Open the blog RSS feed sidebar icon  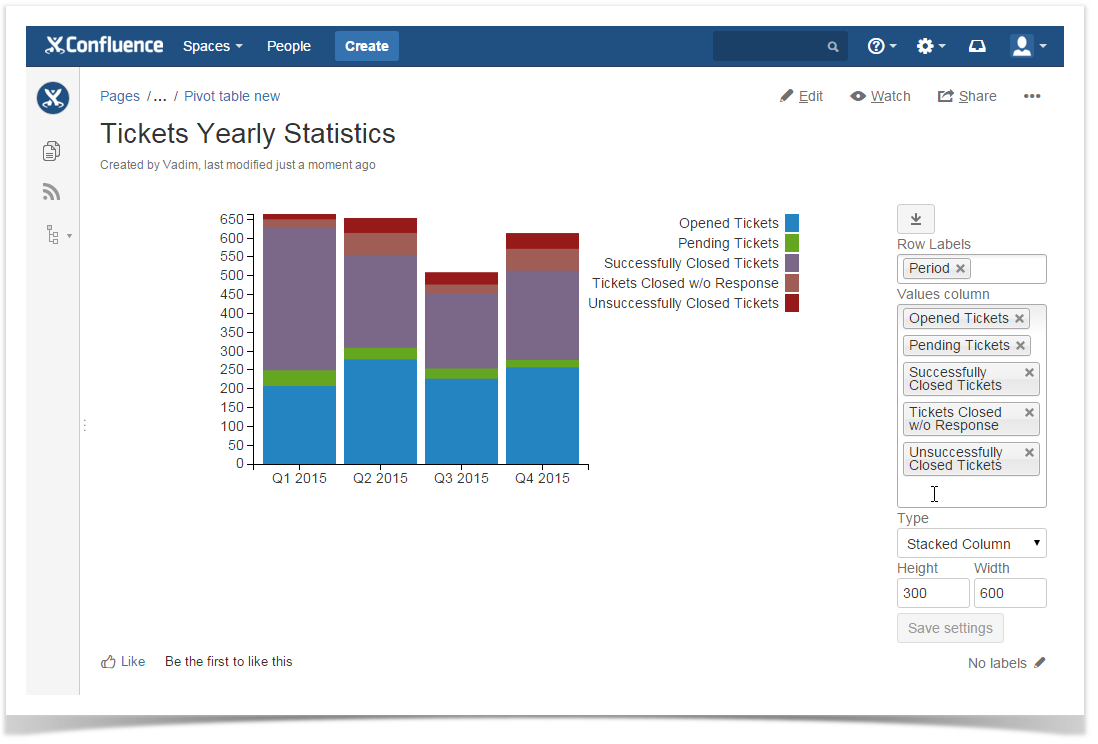click(52, 192)
